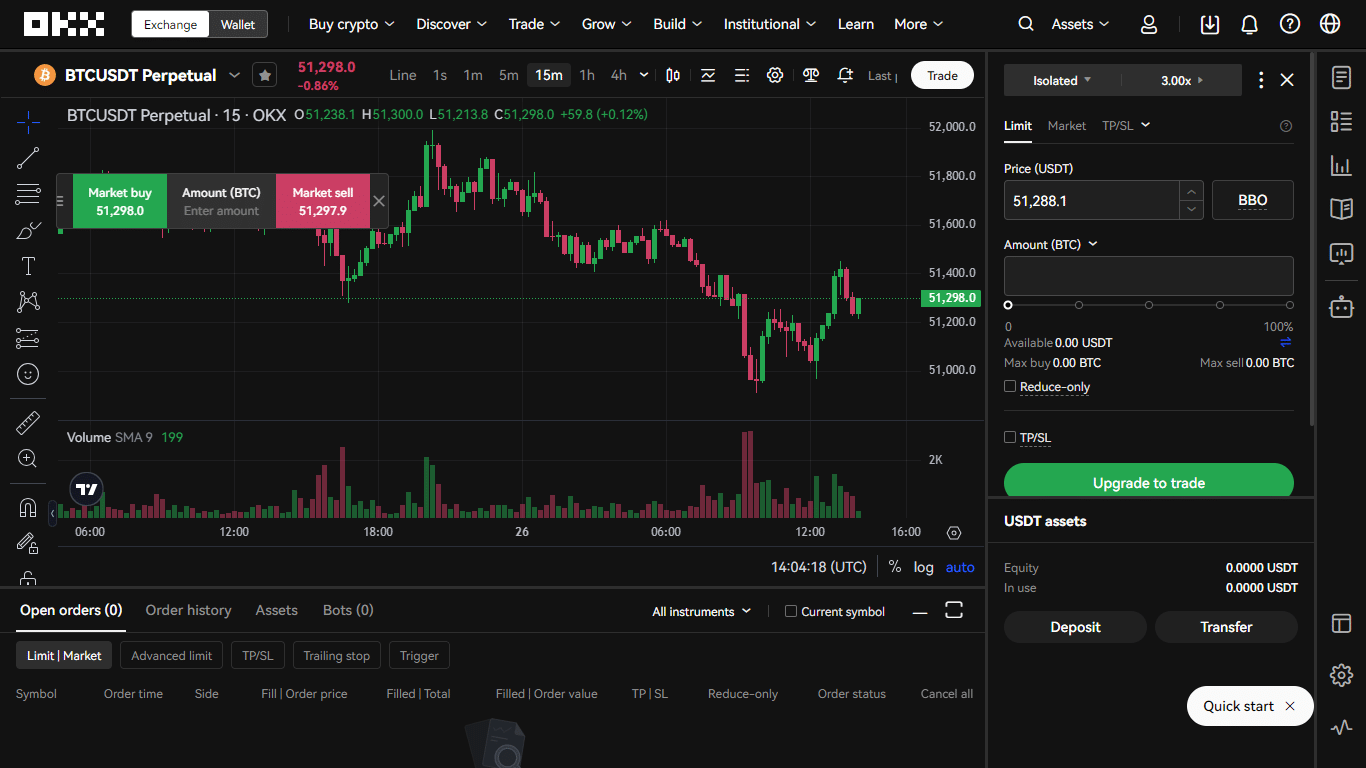Expand the Buy crypto menu
Screen dimensions: 1366x768
point(352,24)
